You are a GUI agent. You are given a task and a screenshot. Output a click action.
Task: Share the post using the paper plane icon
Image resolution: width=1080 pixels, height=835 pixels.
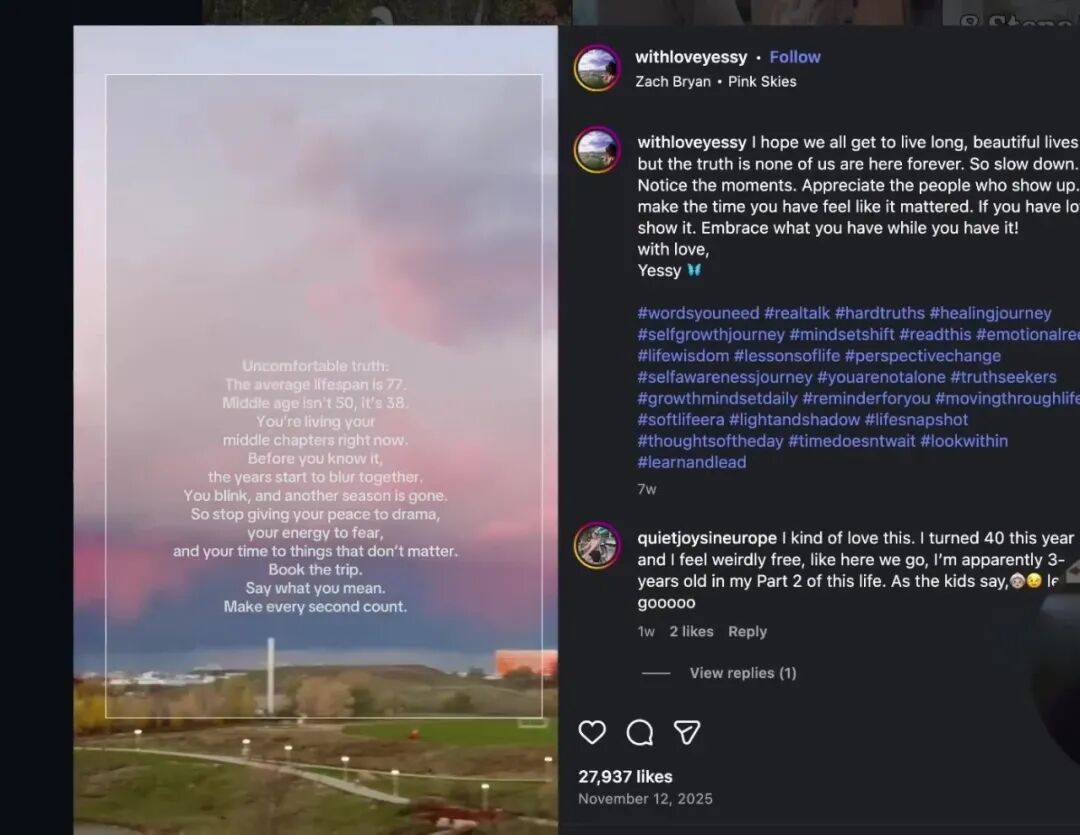[687, 732]
